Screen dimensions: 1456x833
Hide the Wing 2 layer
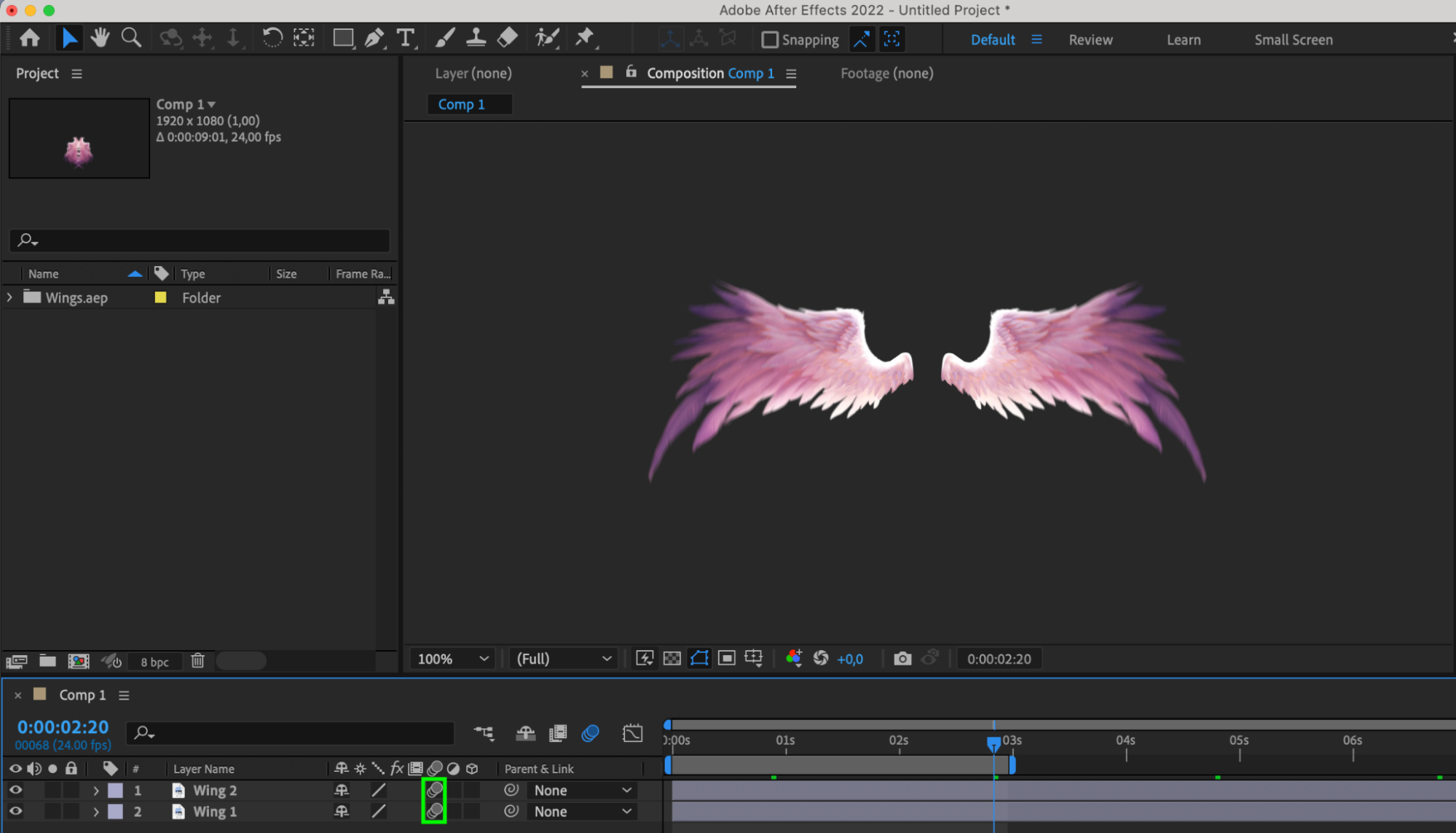(15, 790)
